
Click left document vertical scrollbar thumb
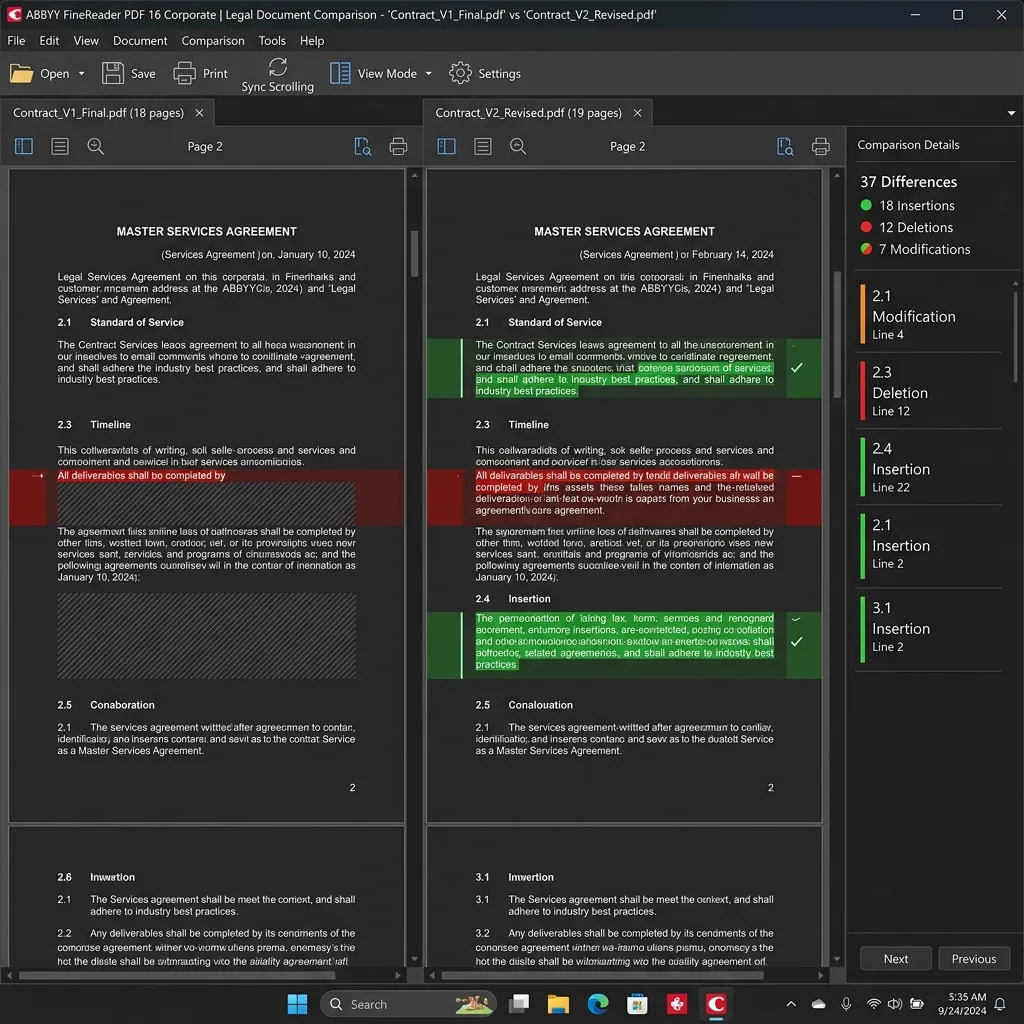(x=414, y=254)
